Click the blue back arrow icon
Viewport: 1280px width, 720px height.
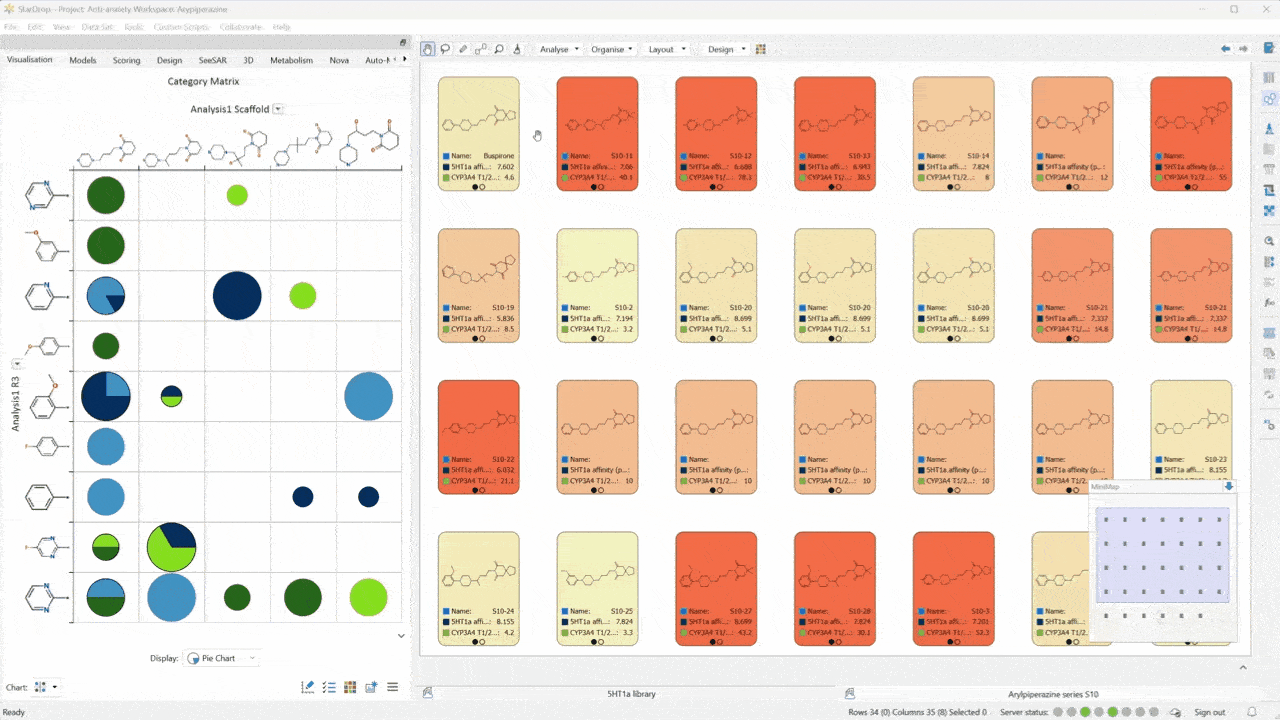click(1225, 49)
